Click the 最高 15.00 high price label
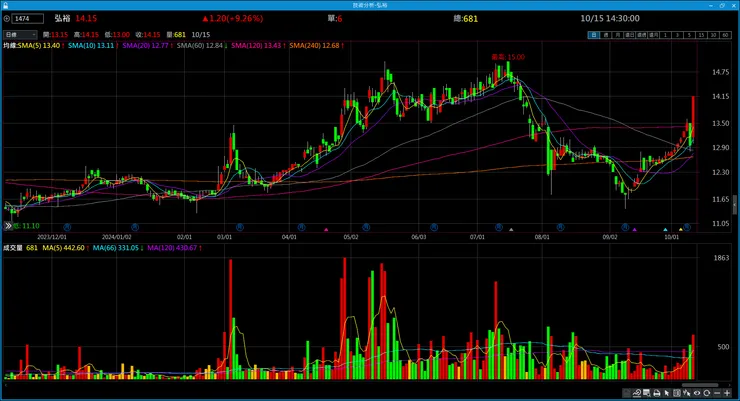The image size is (740, 401). (x=508, y=57)
